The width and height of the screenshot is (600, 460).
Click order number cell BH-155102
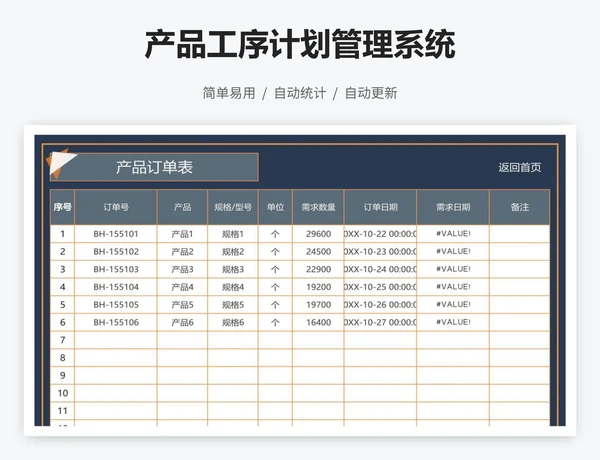click(x=116, y=251)
